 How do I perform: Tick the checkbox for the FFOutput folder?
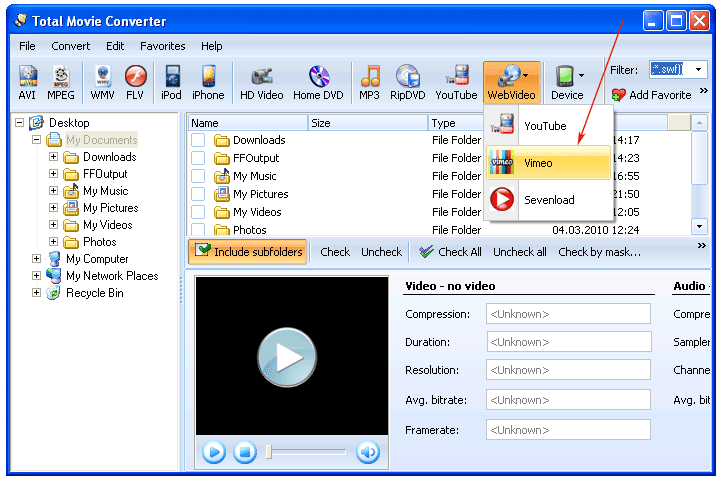pos(198,158)
